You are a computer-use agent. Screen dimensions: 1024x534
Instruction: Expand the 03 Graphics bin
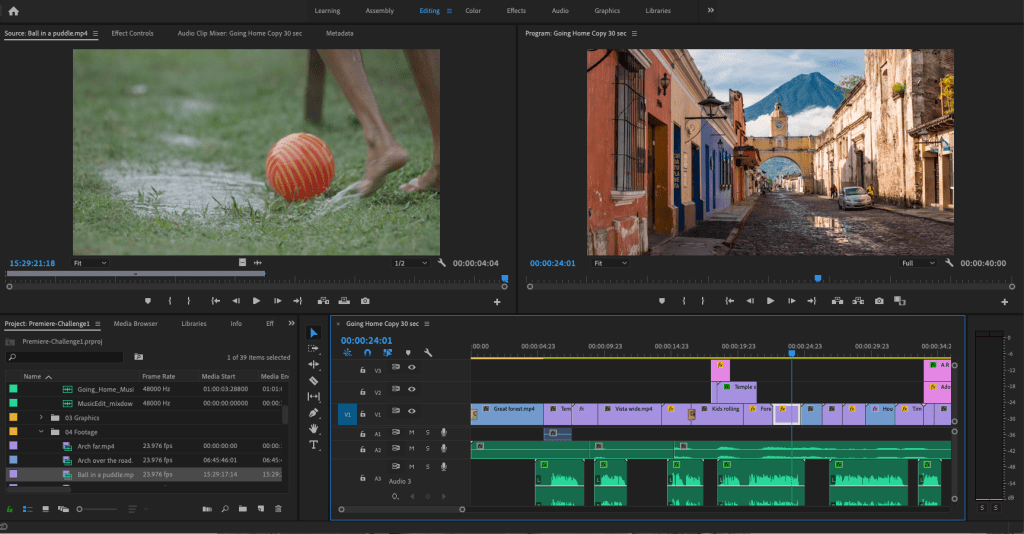(41, 417)
